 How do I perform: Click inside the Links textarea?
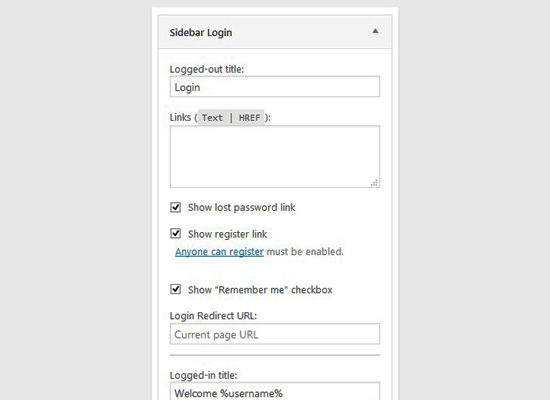coord(275,156)
